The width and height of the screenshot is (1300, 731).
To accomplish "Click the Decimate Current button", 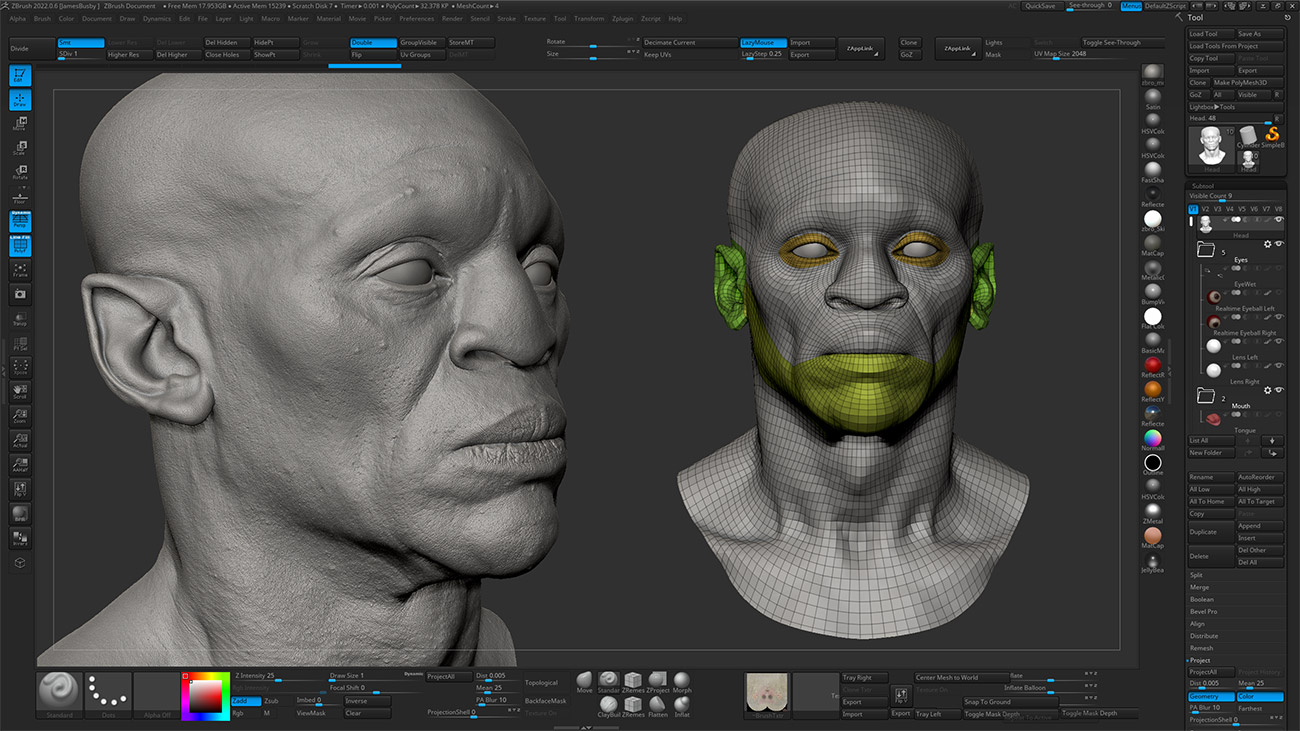I will pos(688,43).
